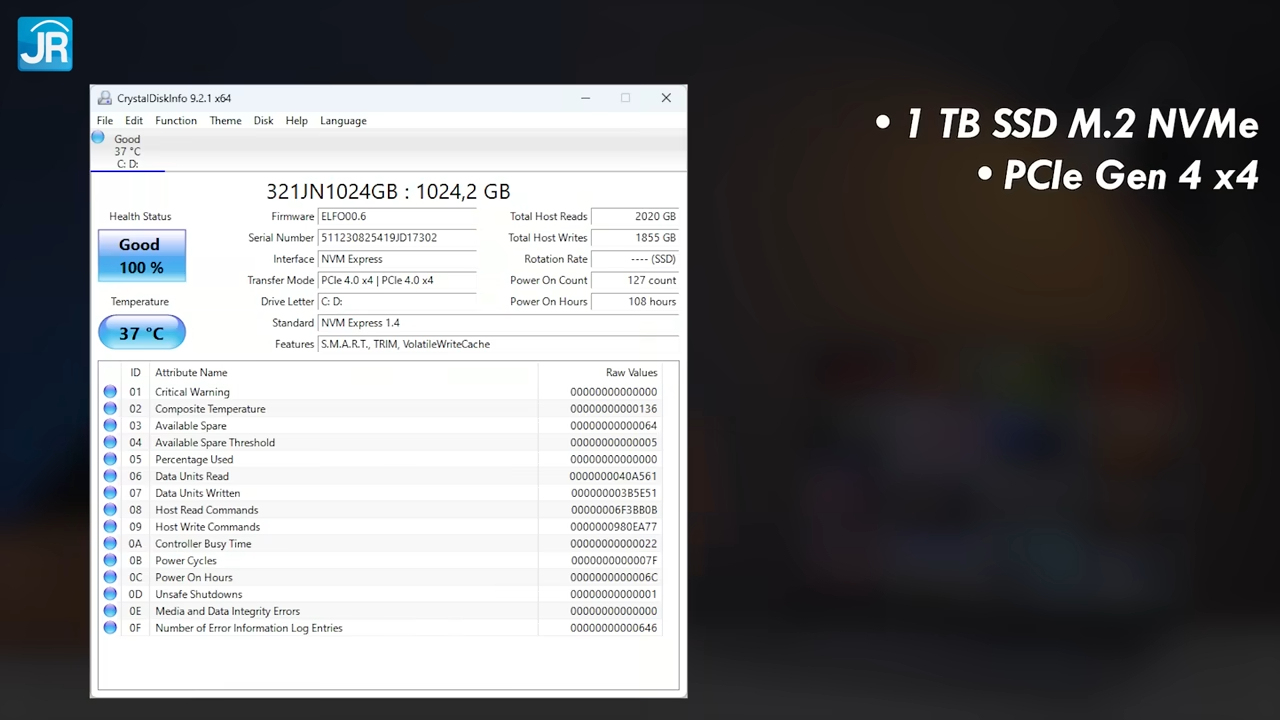
Task: Click the Good 100% health status button
Action: click(x=140, y=255)
